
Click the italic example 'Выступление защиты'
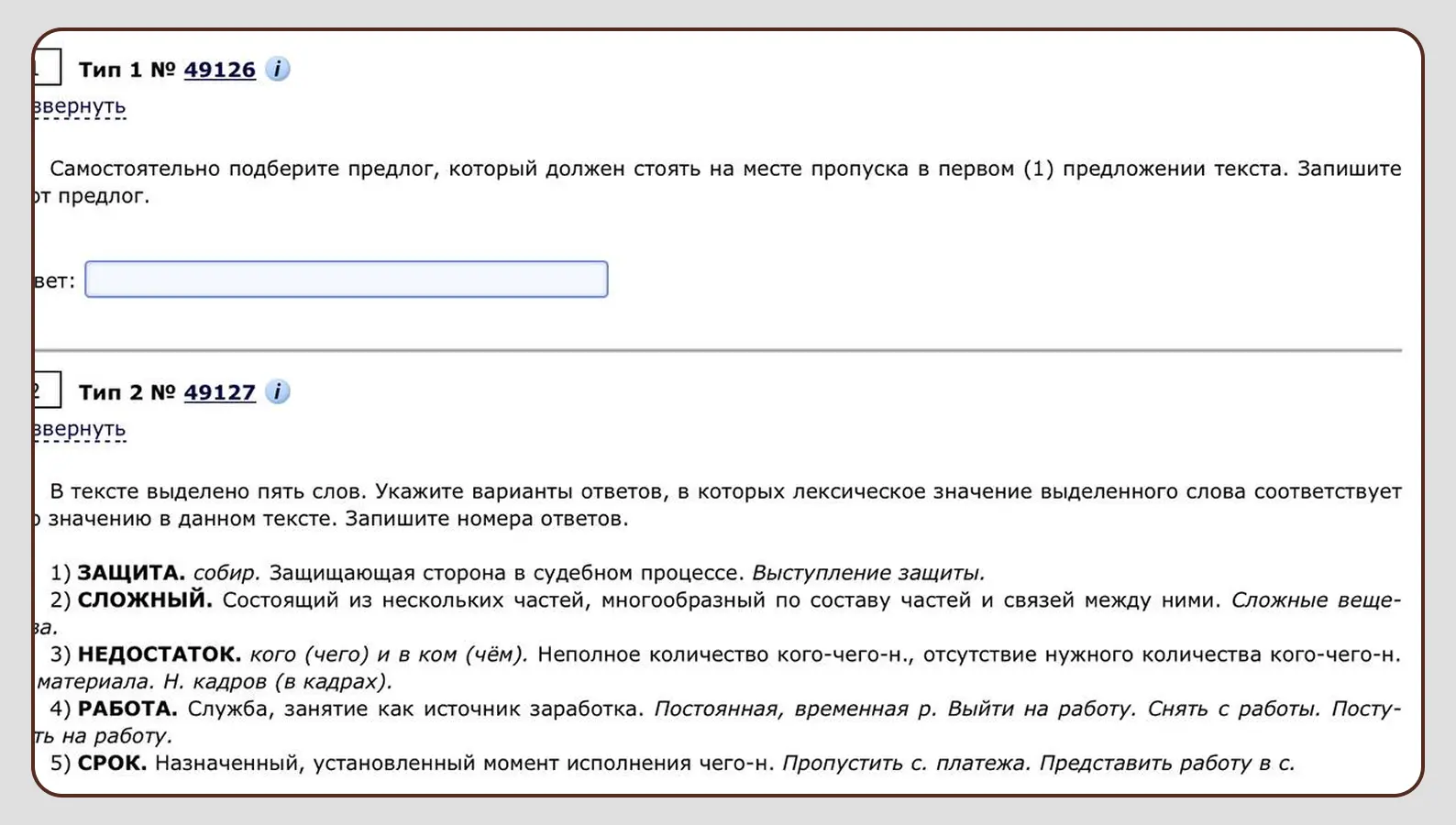tap(867, 573)
